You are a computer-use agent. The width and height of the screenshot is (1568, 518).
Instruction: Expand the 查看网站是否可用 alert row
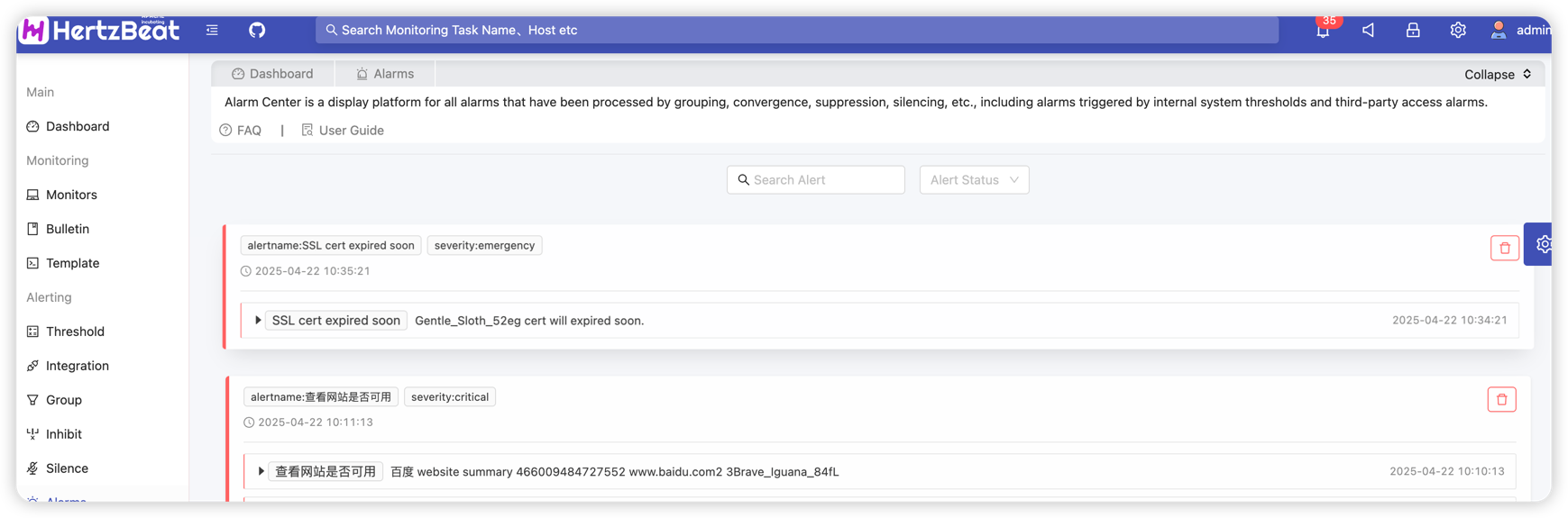(x=261, y=472)
